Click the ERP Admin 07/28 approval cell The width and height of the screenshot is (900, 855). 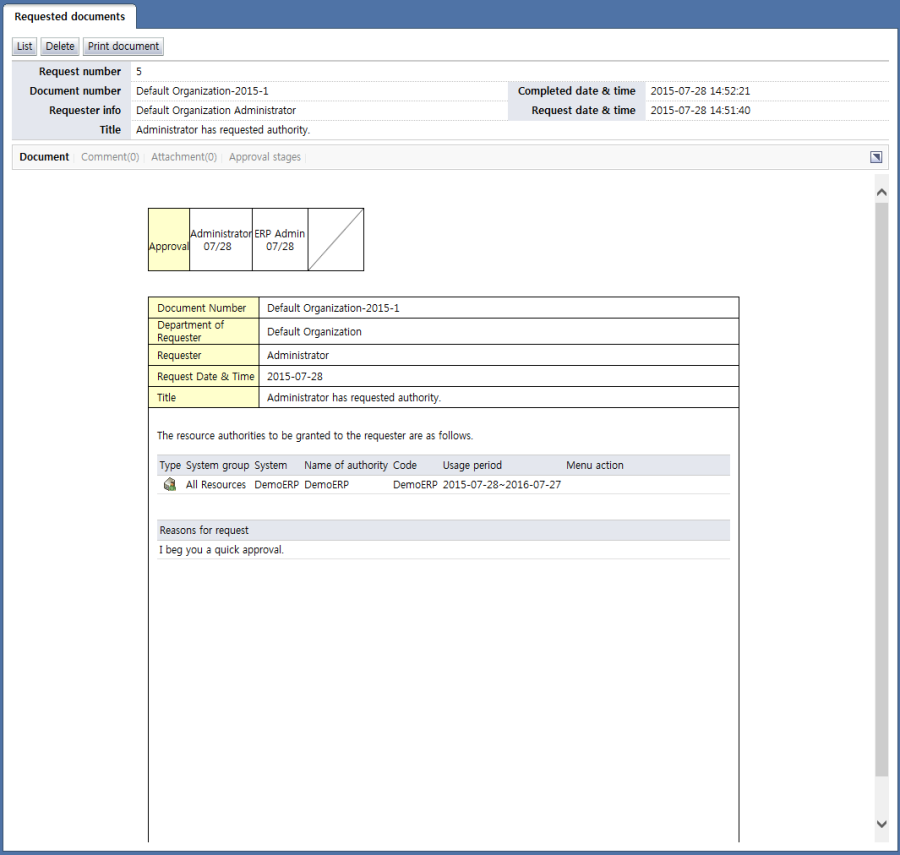[x=280, y=240]
